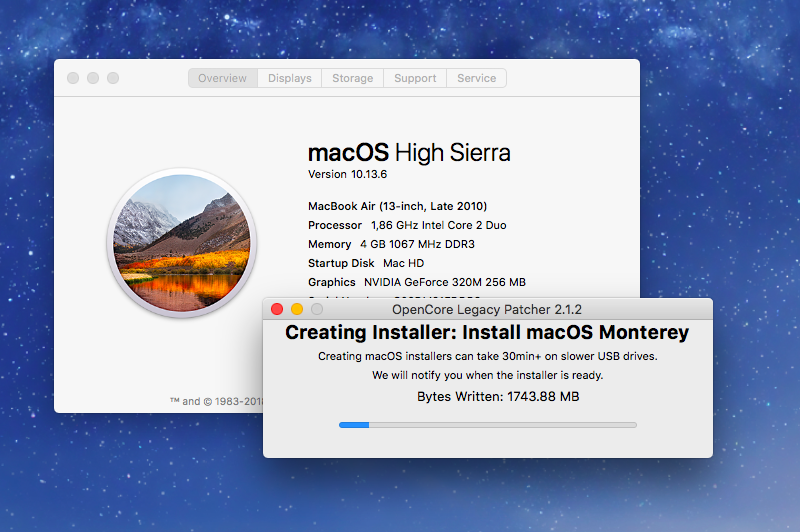
Task: Minimize the About This Mac window
Action: tap(93, 78)
